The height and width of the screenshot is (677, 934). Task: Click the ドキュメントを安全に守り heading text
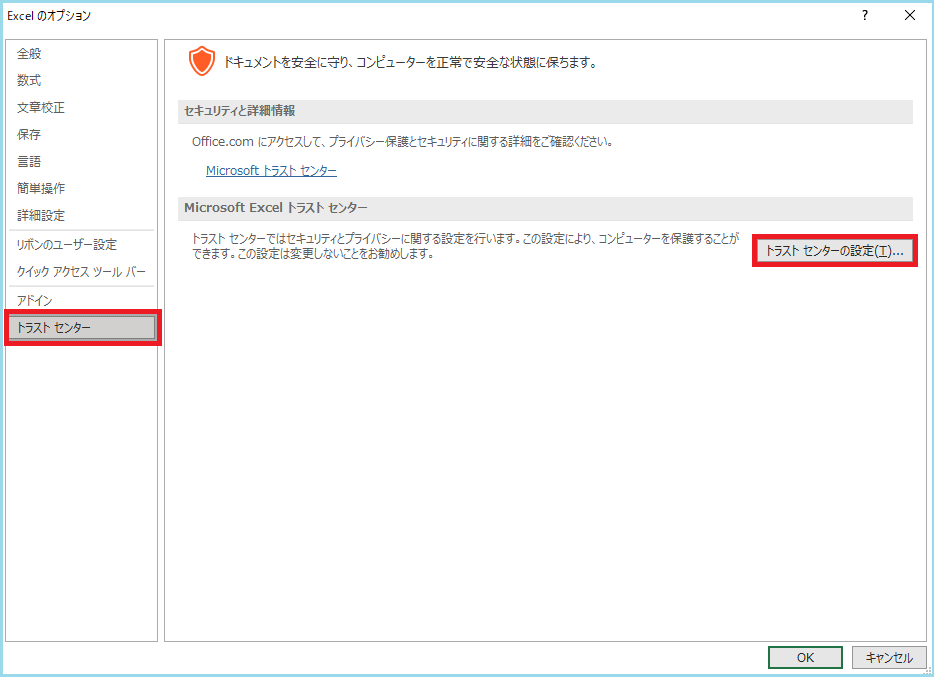[x=410, y=62]
